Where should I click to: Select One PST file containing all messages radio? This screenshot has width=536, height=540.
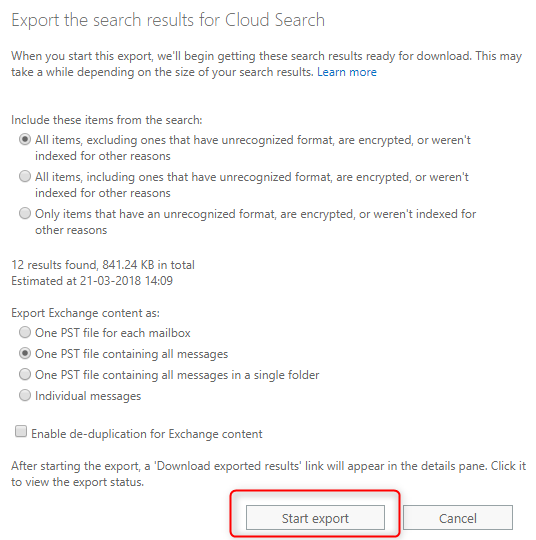[x=25, y=354]
